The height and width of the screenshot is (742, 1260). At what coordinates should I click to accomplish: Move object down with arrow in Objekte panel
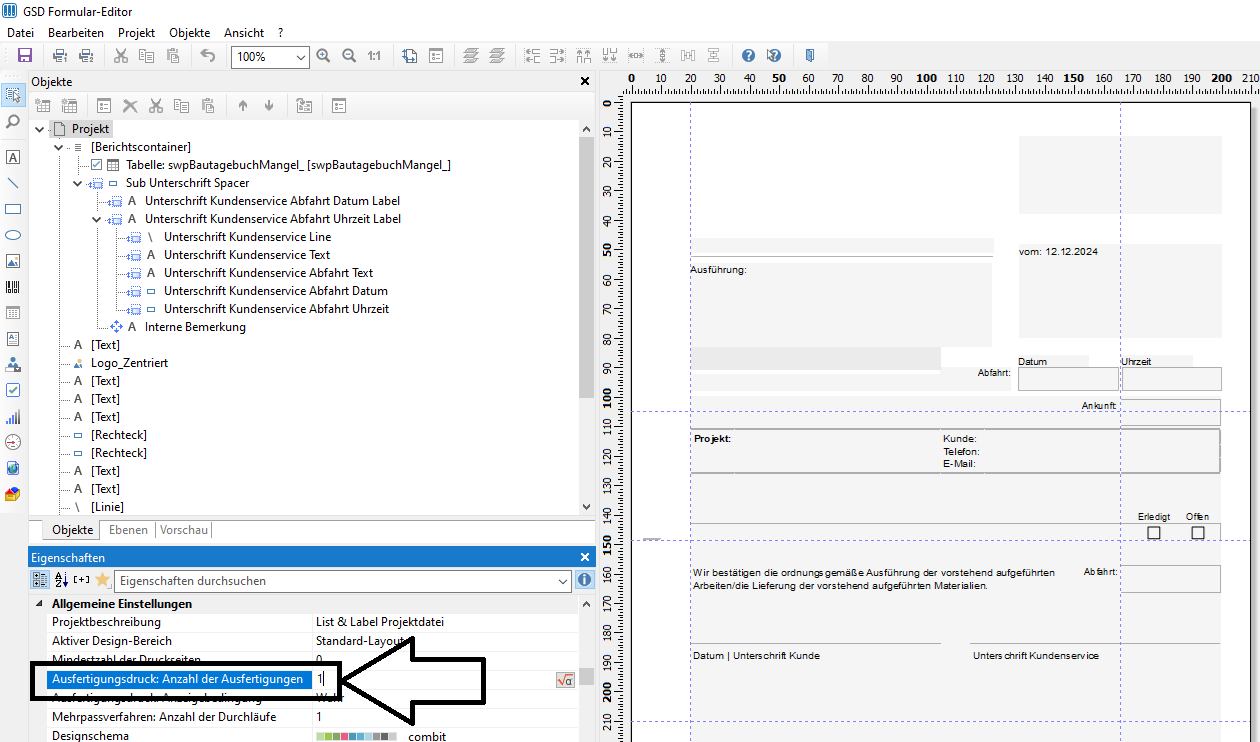(269, 105)
